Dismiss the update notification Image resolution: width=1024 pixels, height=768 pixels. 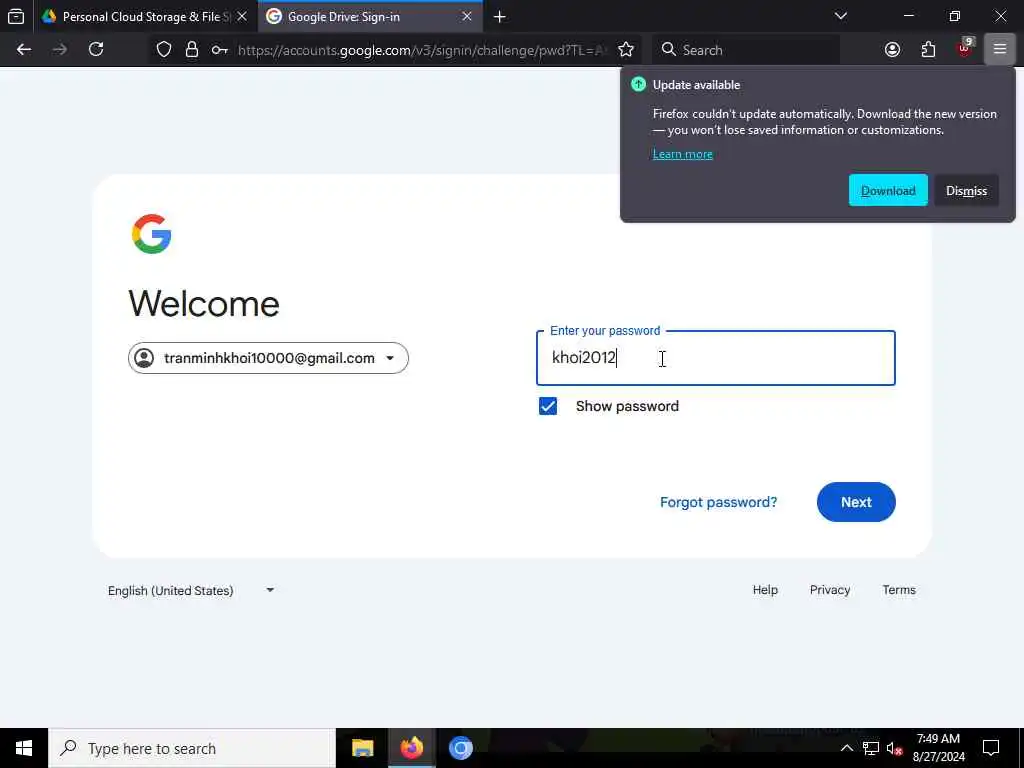coord(967,191)
